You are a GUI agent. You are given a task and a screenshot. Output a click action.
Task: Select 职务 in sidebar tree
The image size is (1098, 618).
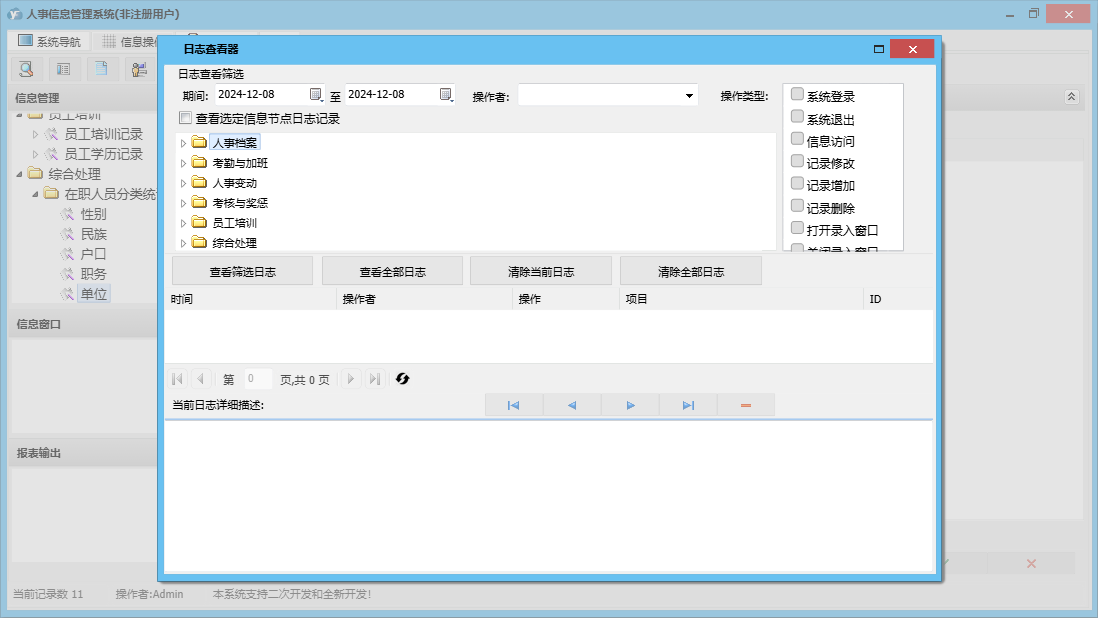point(94,274)
